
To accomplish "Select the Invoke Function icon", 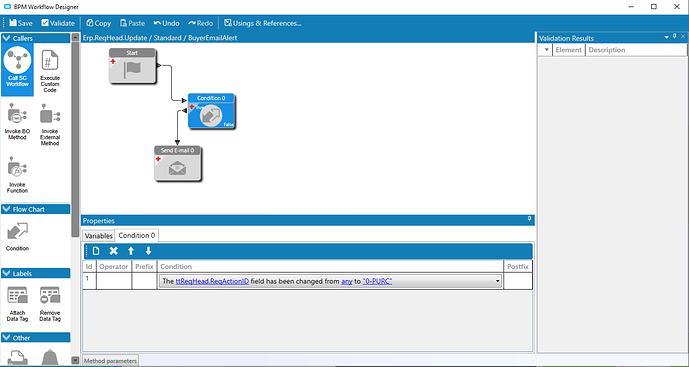I will click(x=17, y=175).
